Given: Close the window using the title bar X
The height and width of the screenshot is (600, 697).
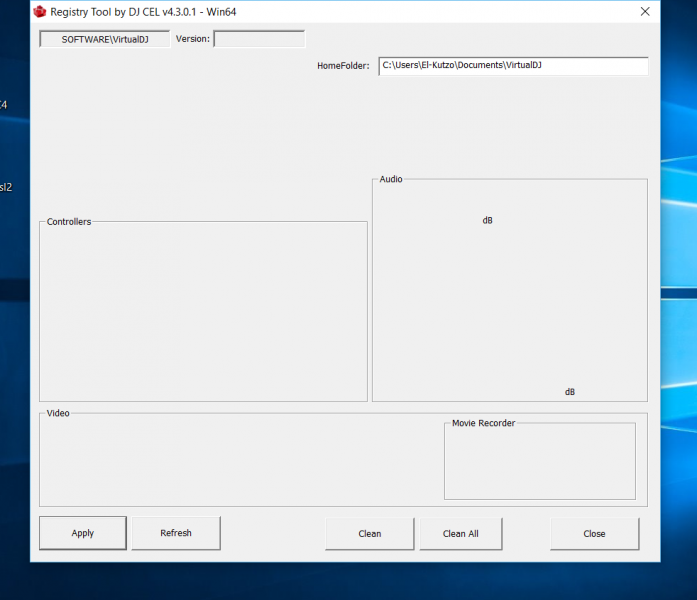Looking at the screenshot, I should tap(645, 12).
